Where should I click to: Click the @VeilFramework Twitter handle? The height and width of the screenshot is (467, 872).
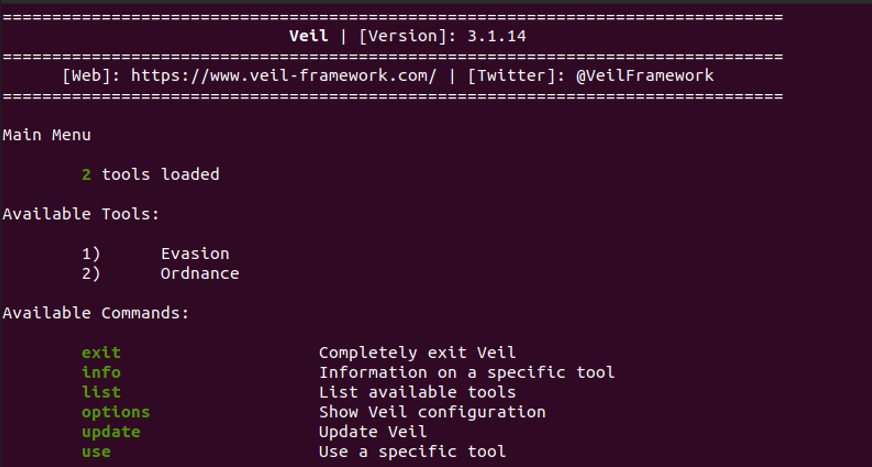point(644,76)
